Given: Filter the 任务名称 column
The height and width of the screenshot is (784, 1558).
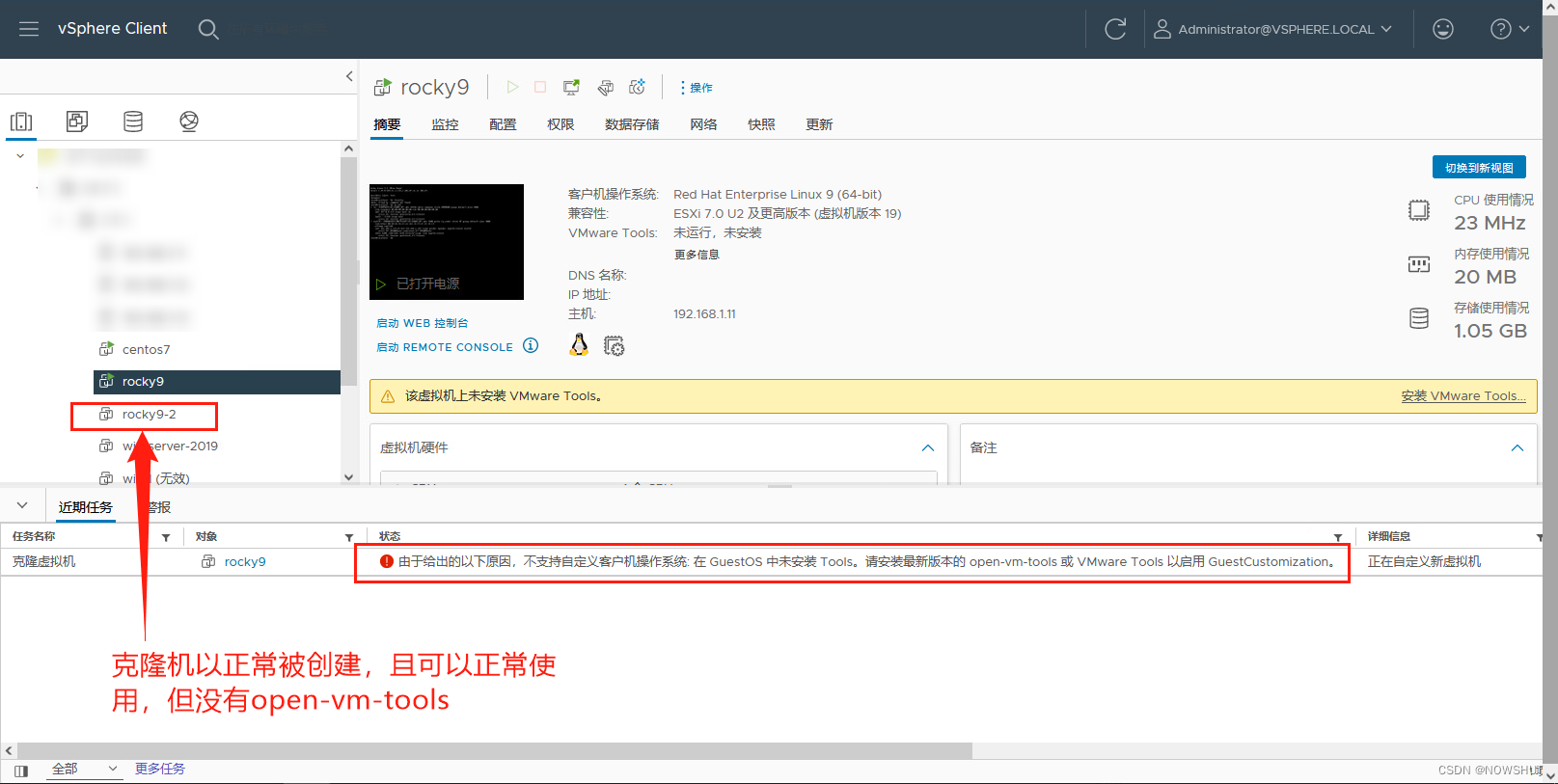Looking at the screenshot, I should coord(166,537).
